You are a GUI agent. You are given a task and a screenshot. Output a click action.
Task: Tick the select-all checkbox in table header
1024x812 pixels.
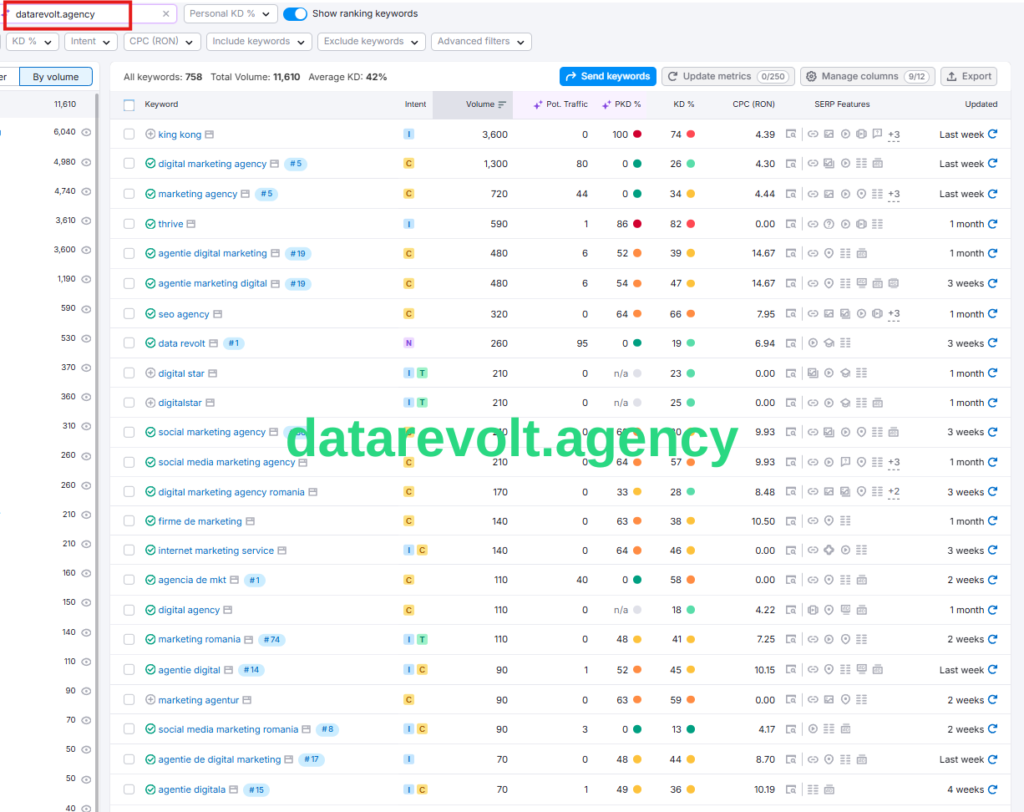click(129, 105)
